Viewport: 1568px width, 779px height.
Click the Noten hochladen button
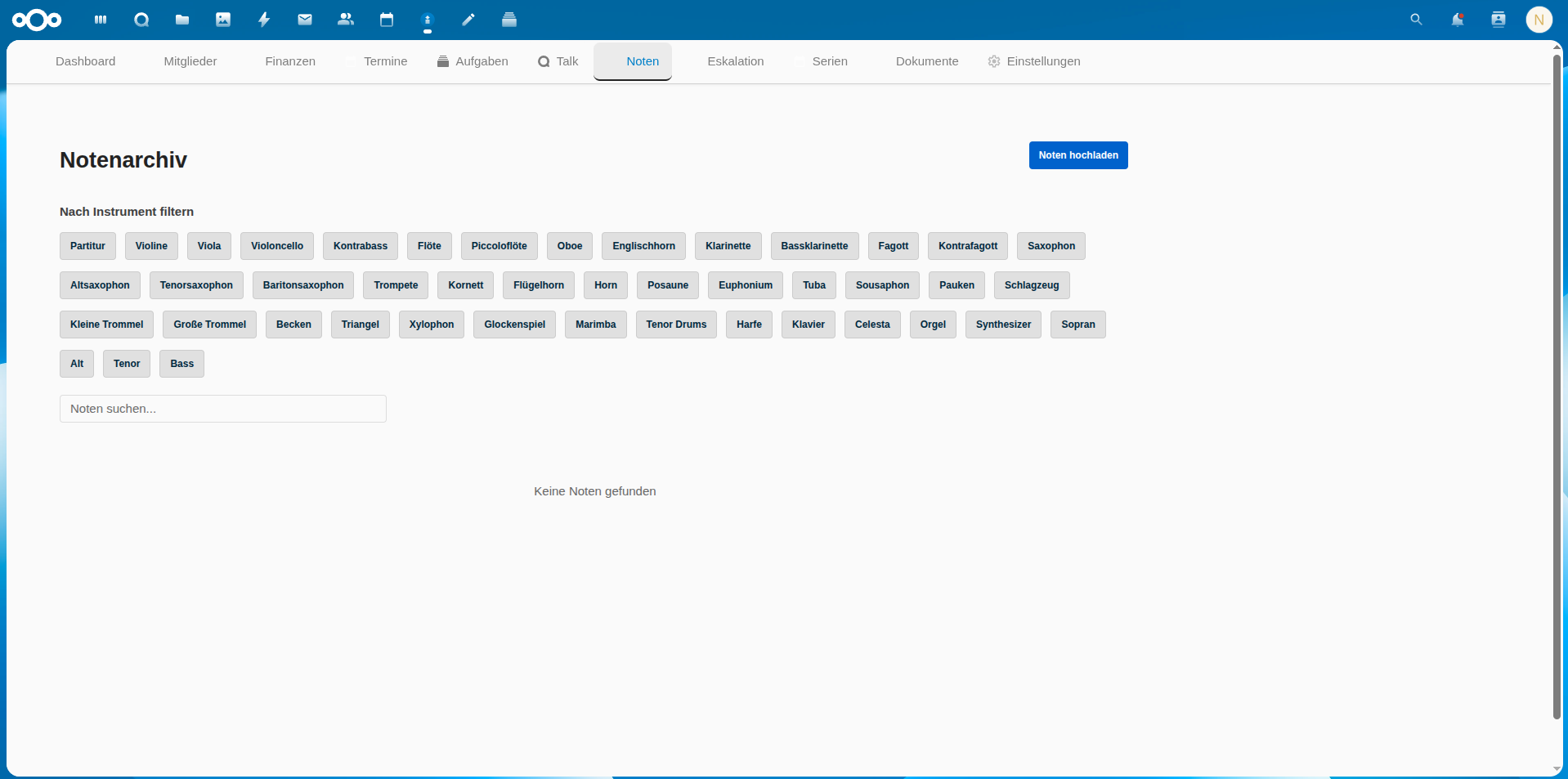(1077, 155)
